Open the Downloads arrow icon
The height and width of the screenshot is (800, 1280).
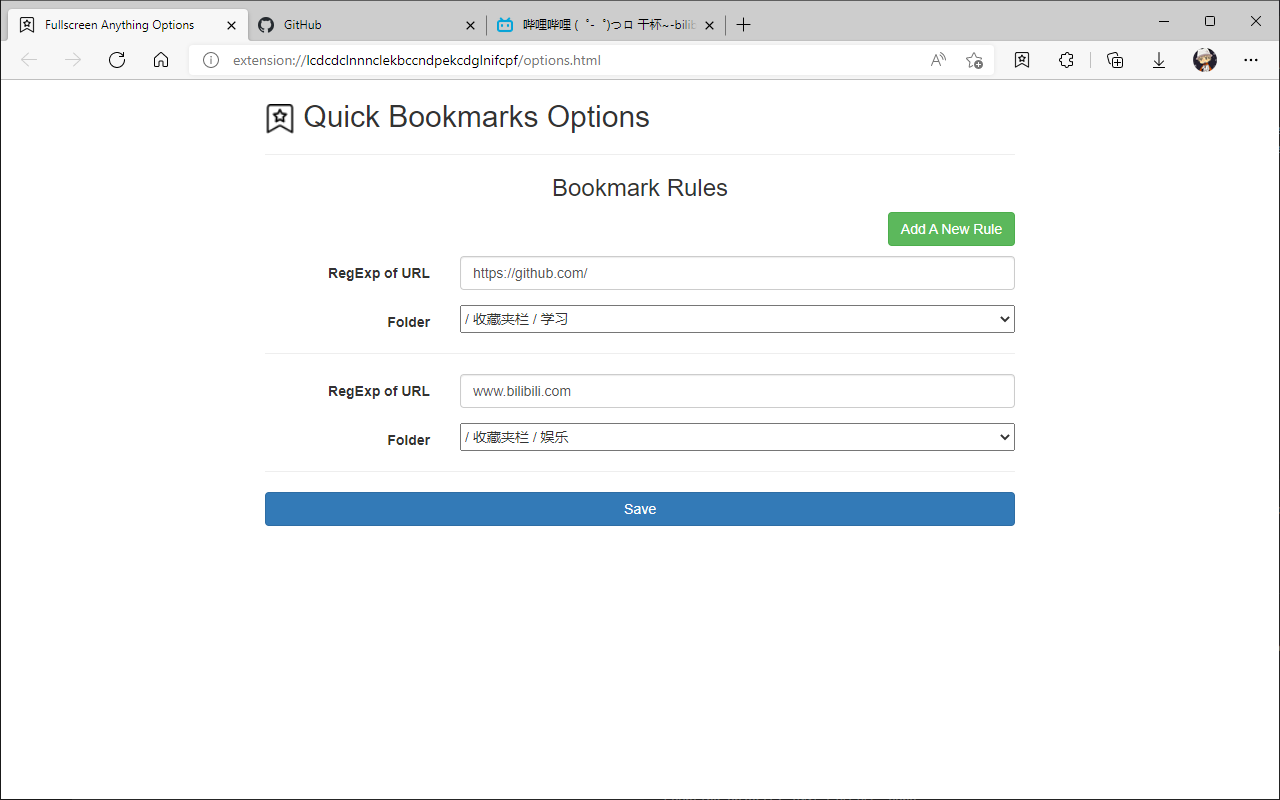pos(1159,60)
